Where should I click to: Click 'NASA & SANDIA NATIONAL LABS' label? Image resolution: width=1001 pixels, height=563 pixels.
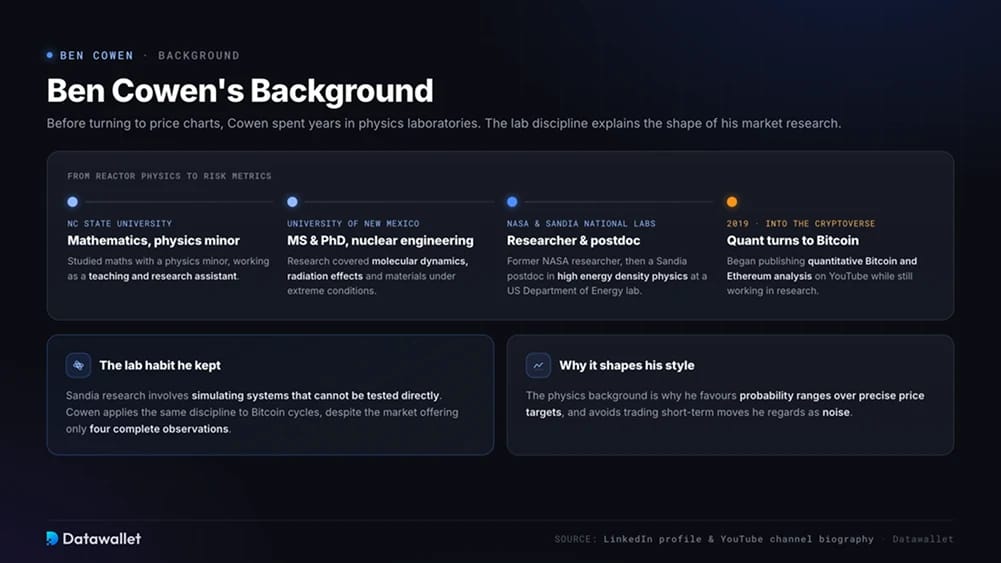pos(581,223)
